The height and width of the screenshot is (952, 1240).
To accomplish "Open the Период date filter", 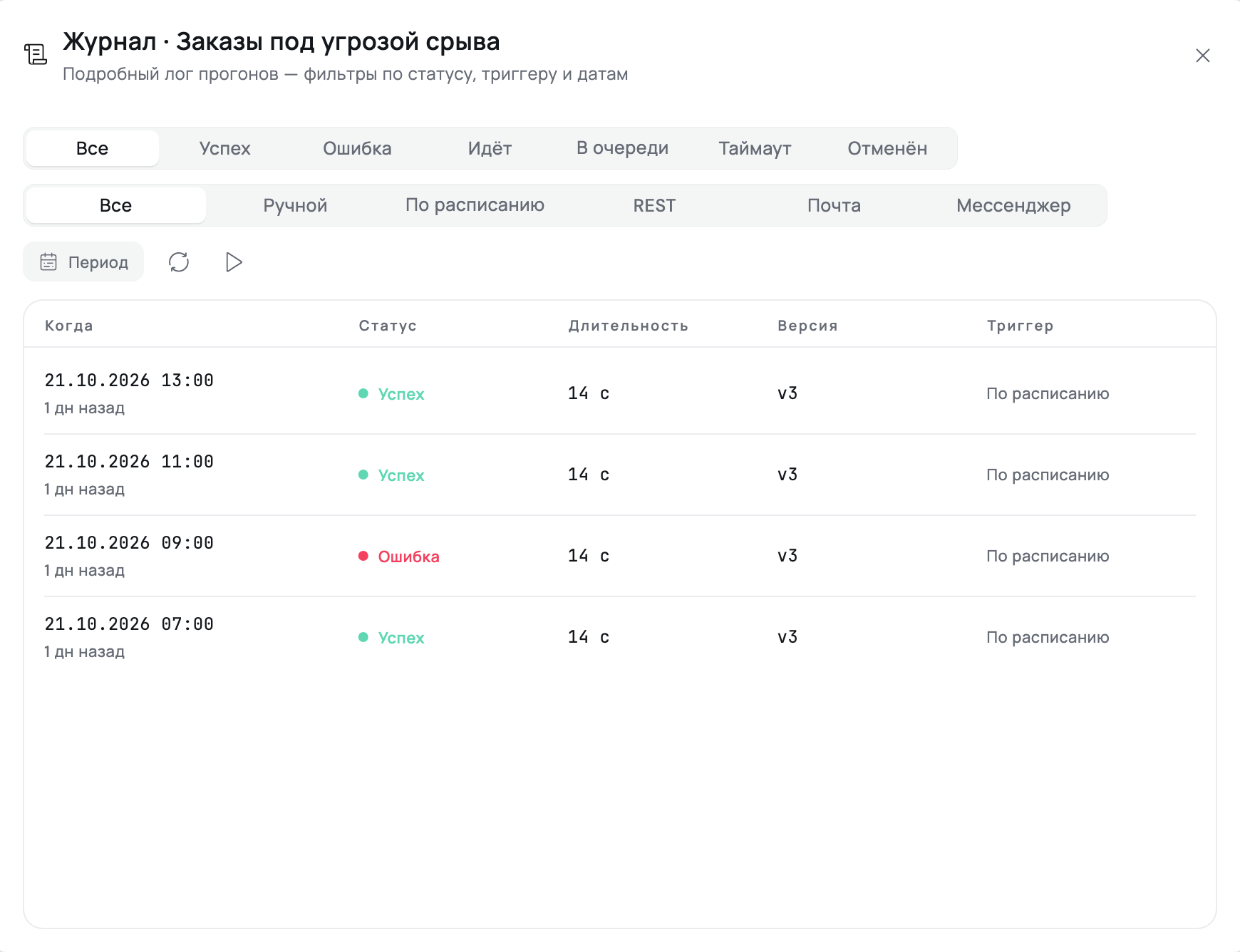I will (x=83, y=262).
